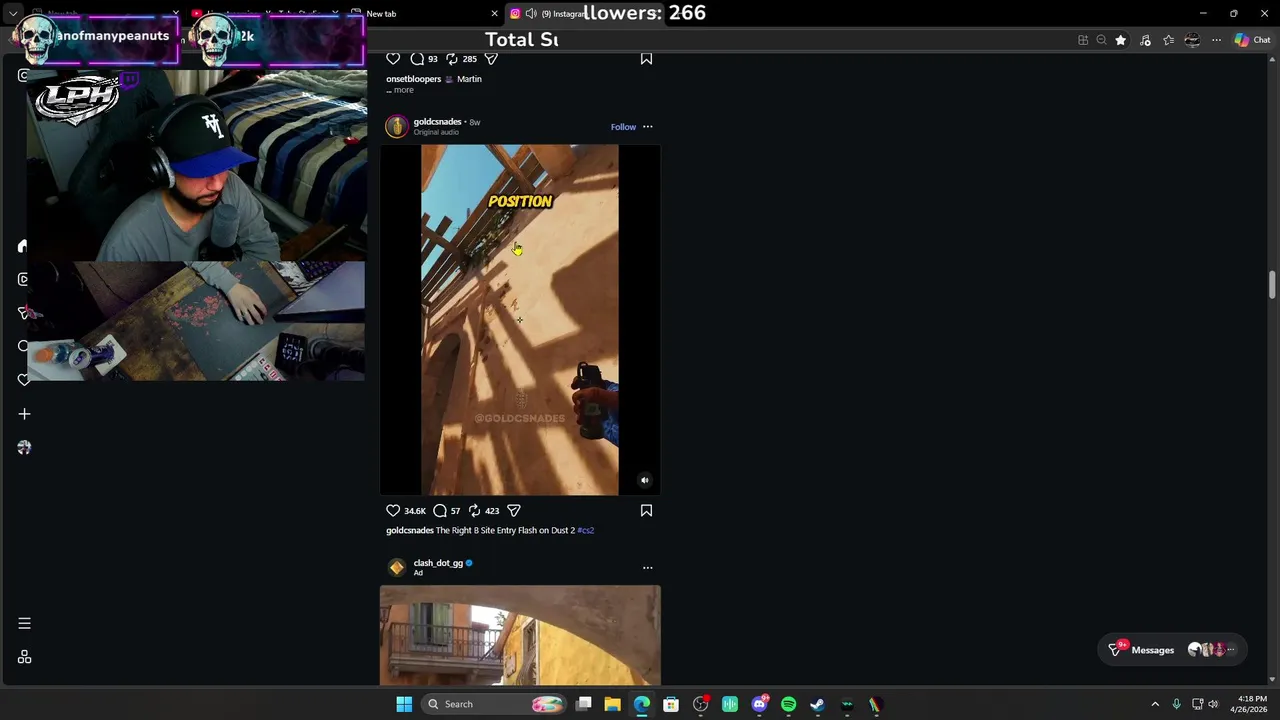Open the Windows Start menu
The height and width of the screenshot is (720, 1280).
[x=404, y=704]
